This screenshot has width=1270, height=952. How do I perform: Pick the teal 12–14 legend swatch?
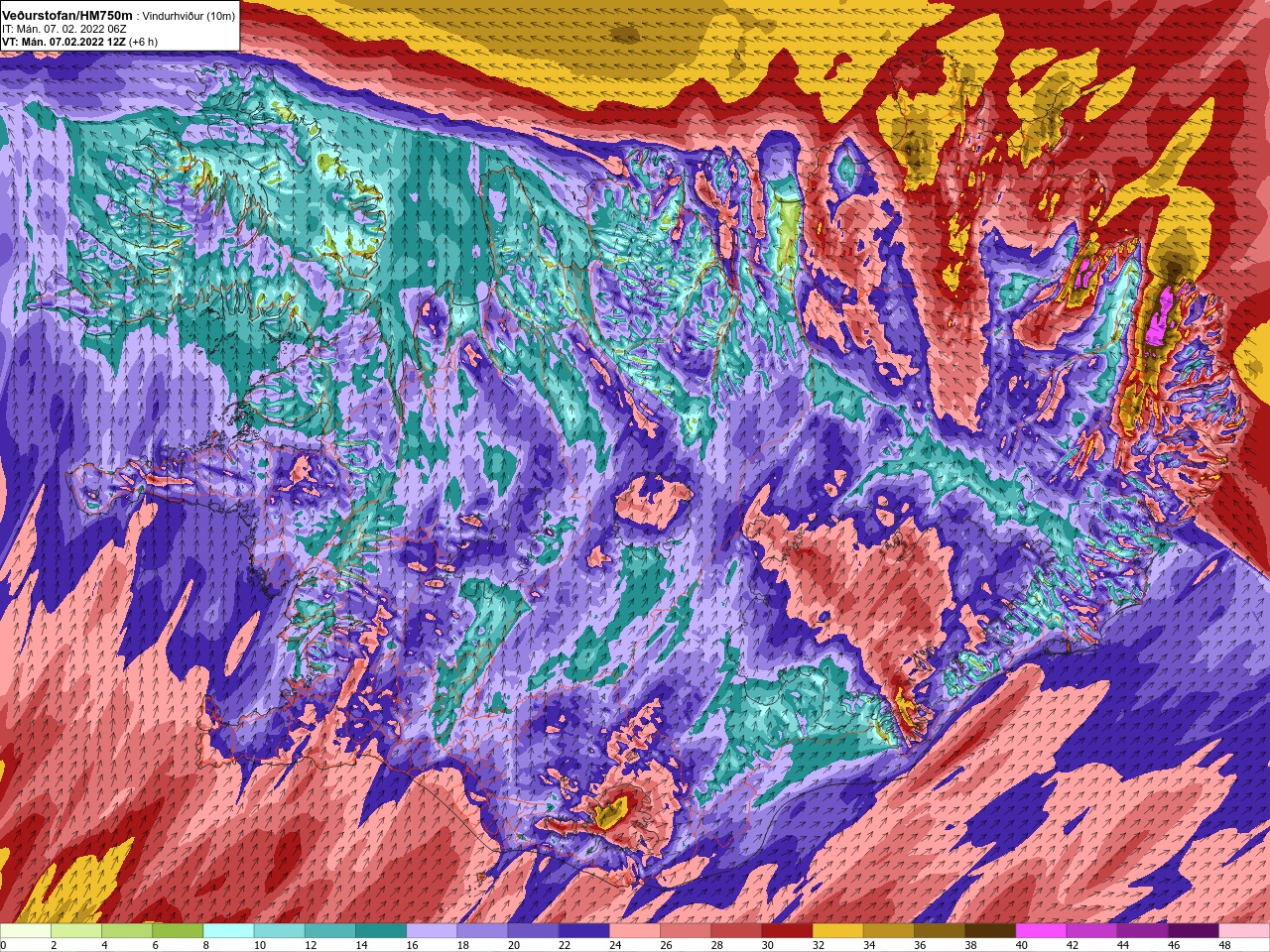[329, 931]
